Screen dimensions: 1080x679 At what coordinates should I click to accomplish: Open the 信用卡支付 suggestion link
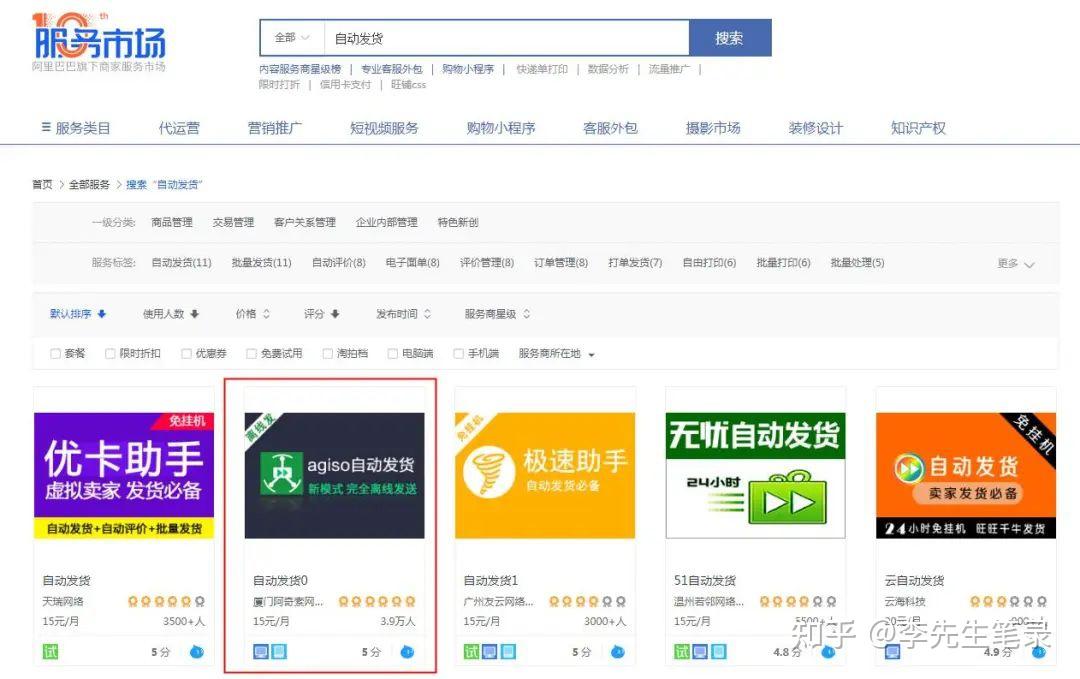(345, 85)
